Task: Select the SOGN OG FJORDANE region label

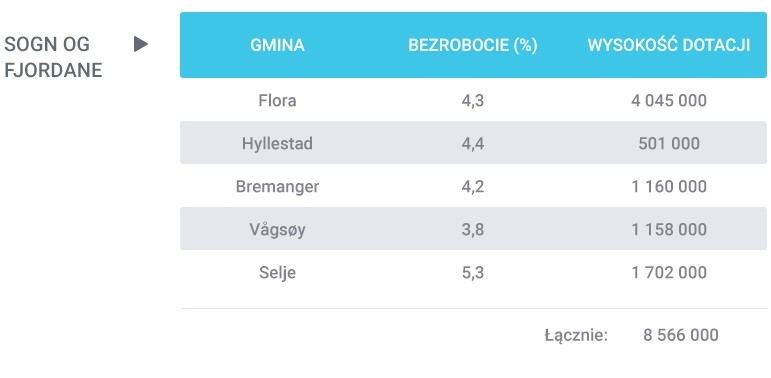Action: pos(53,58)
